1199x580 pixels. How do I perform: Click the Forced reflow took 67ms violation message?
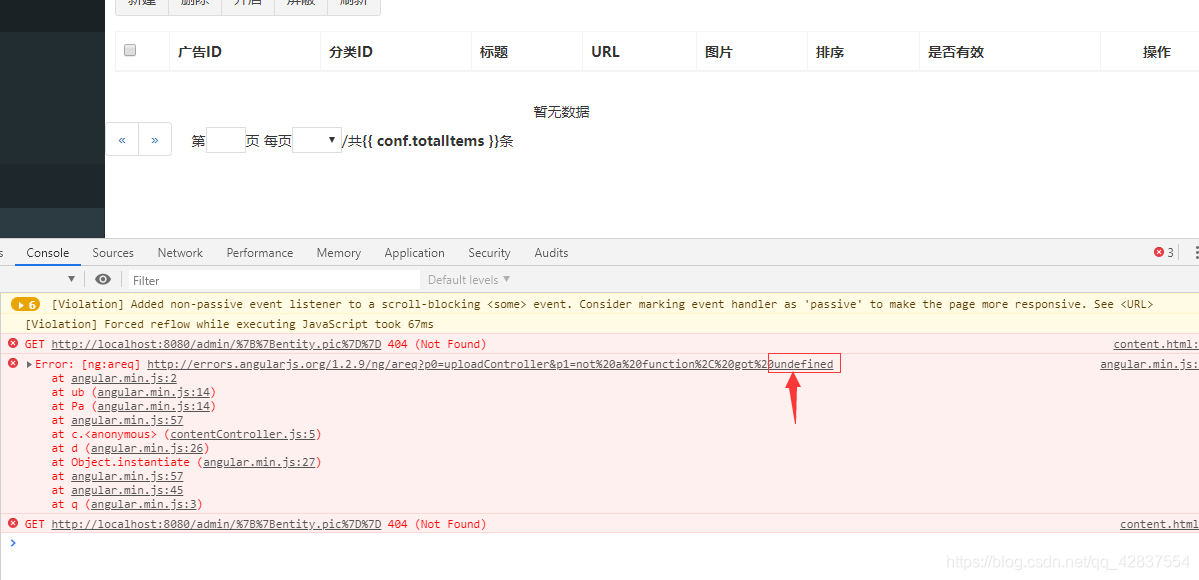[229, 324]
